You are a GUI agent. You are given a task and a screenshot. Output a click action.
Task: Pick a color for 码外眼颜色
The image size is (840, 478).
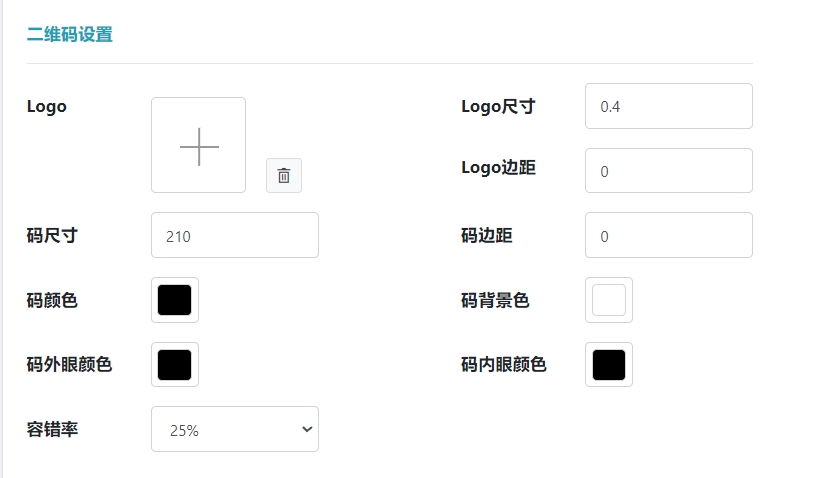(175, 364)
